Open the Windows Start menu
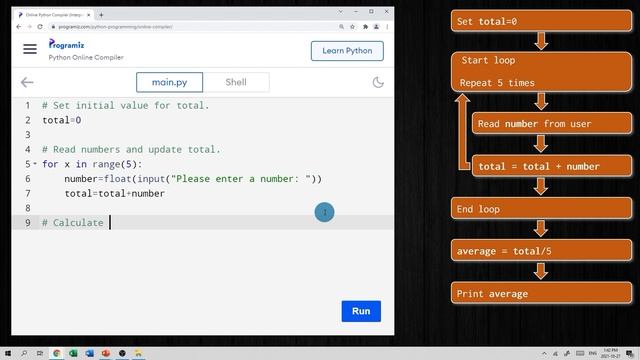640x360 pixels. [x=8, y=353]
